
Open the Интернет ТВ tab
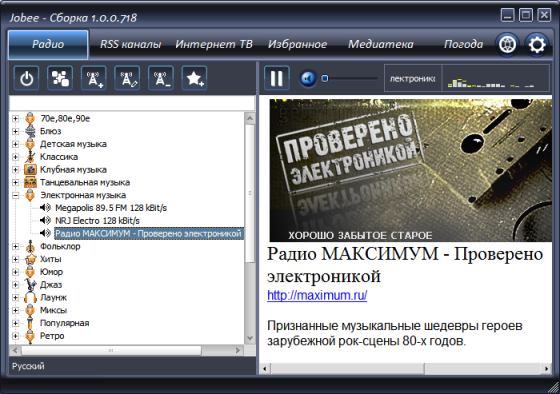(x=214, y=44)
